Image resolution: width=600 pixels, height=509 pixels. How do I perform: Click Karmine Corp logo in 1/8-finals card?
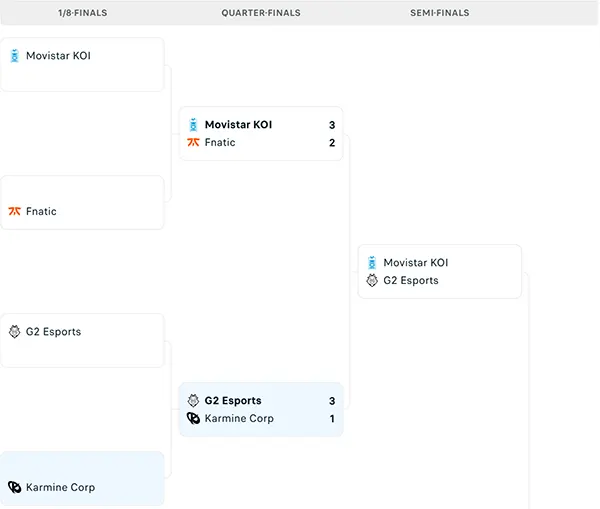[x=15, y=487]
